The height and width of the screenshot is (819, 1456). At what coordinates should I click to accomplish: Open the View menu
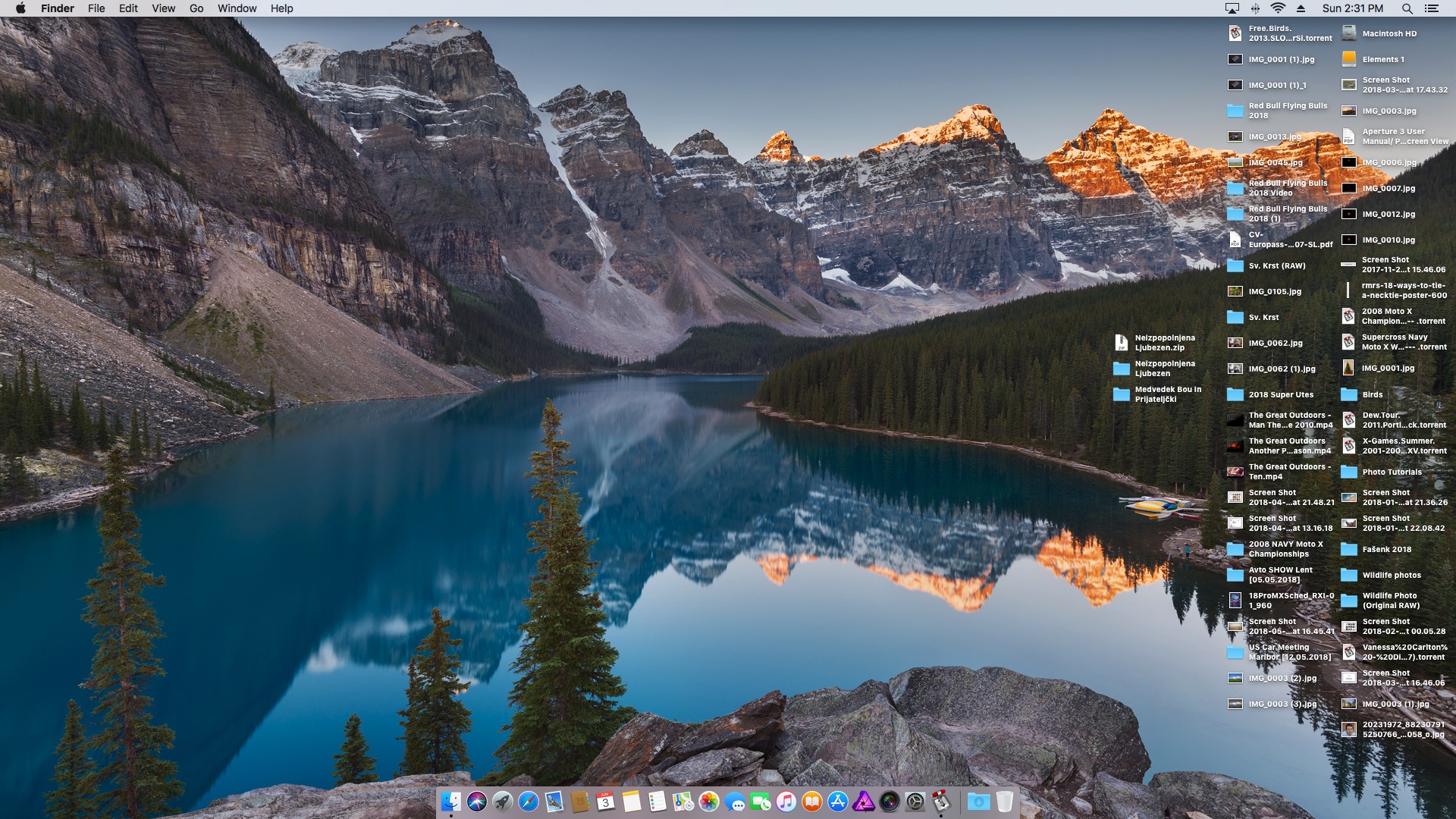pyautogui.click(x=163, y=8)
